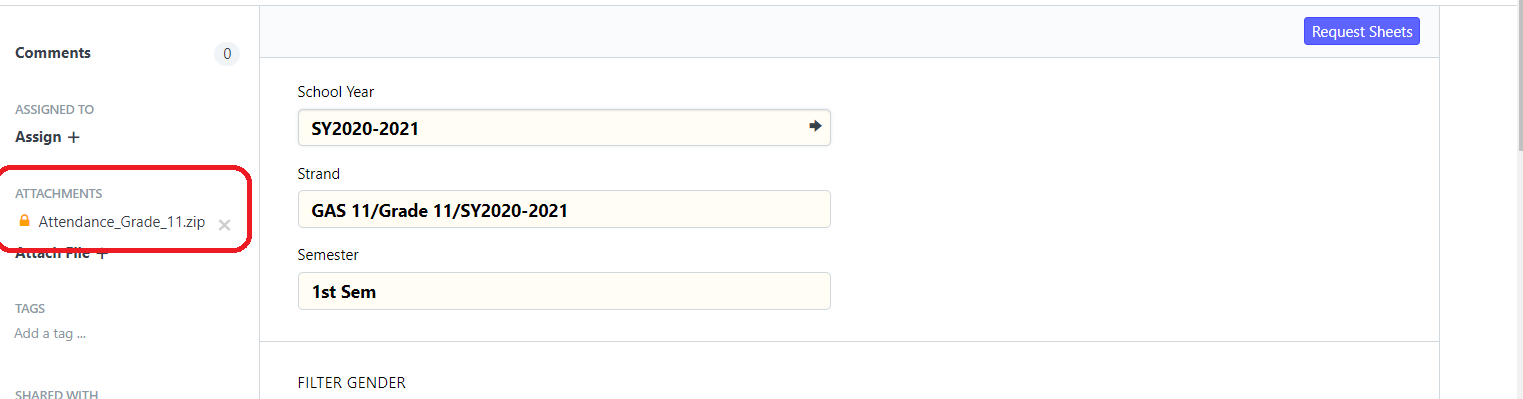Click the Request Sheets button
The image size is (1523, 399).
(1362, 32)
